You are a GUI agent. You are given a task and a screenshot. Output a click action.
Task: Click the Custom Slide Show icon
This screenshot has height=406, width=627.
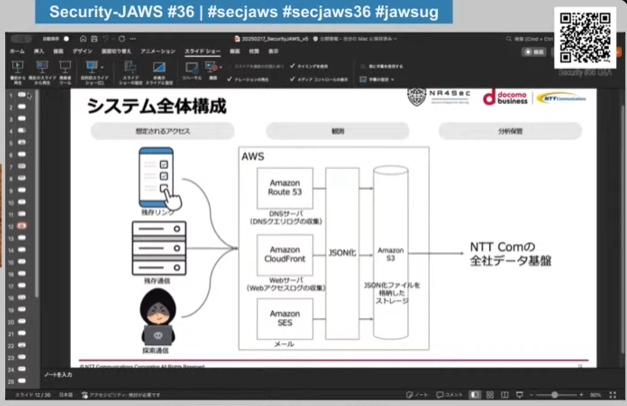pyautogui.click(x=92, y=67)
